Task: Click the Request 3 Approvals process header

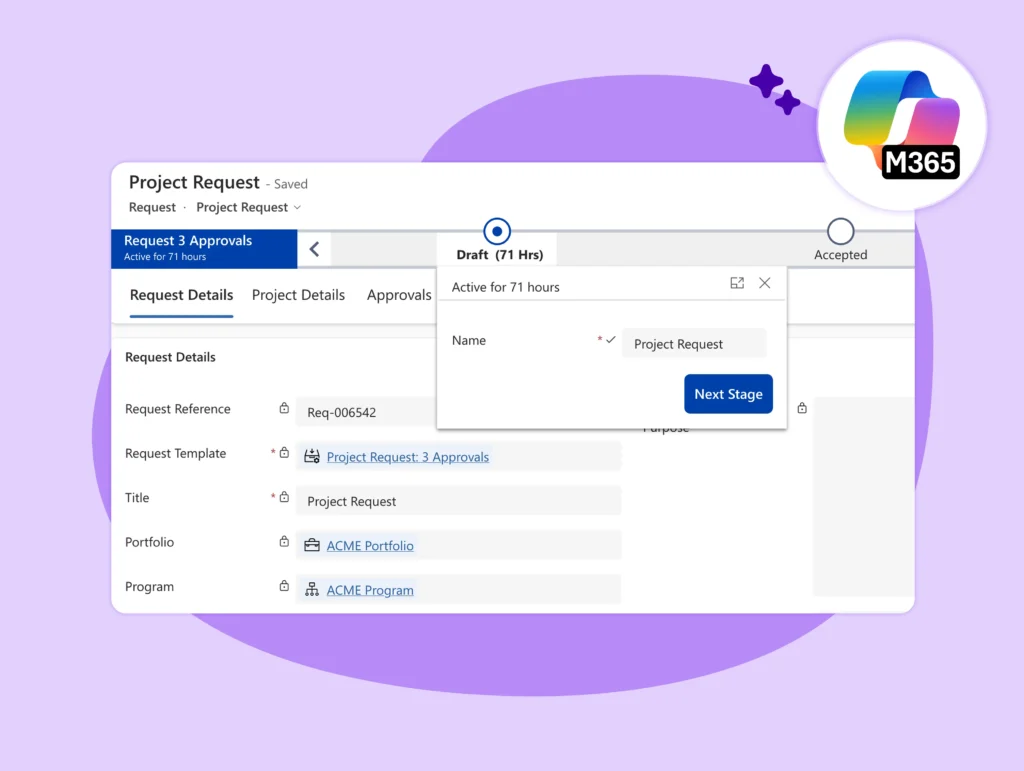Action: (204, 249)
